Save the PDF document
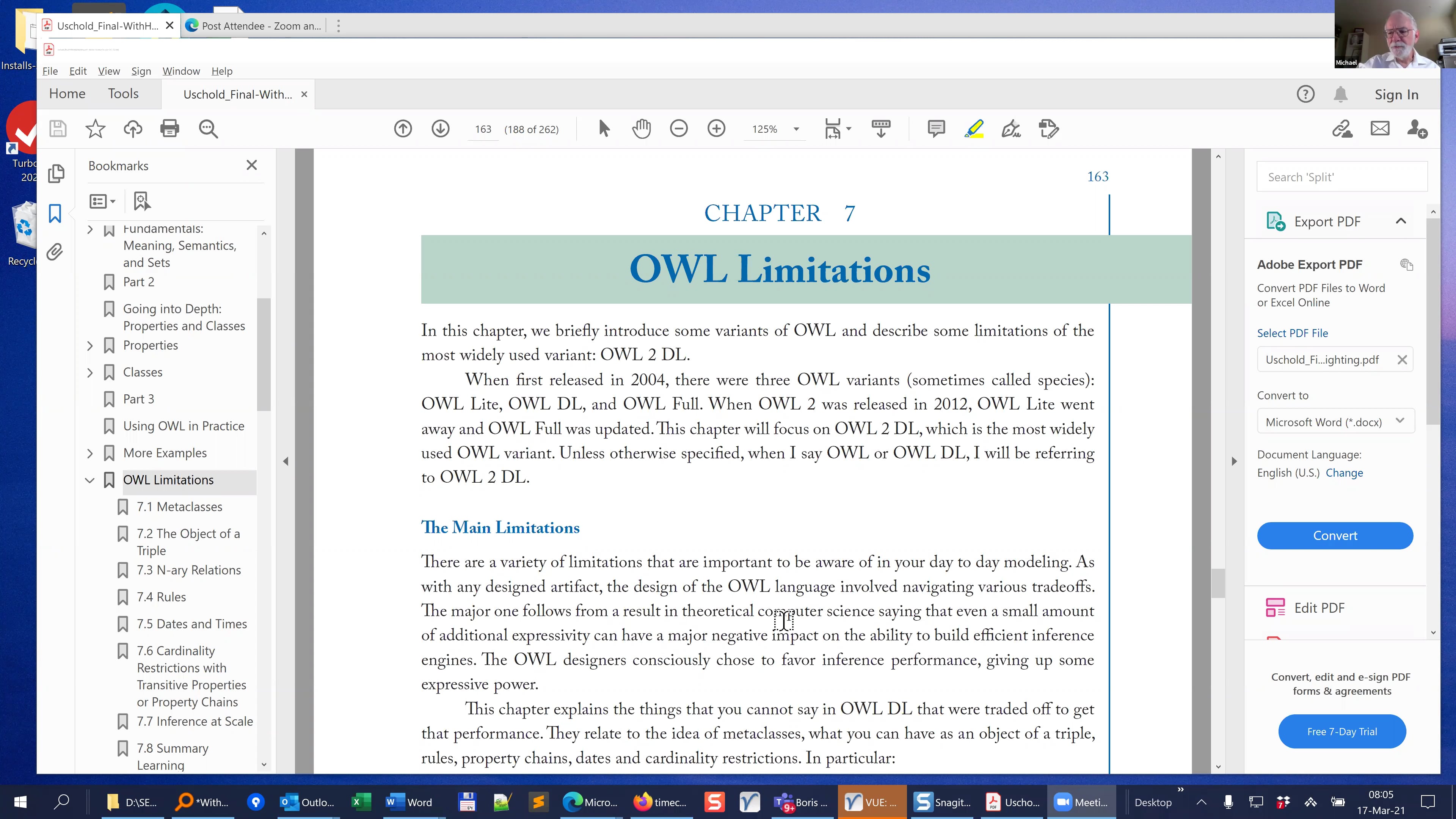Screen dimensions: 1456x819 (57, 128)
